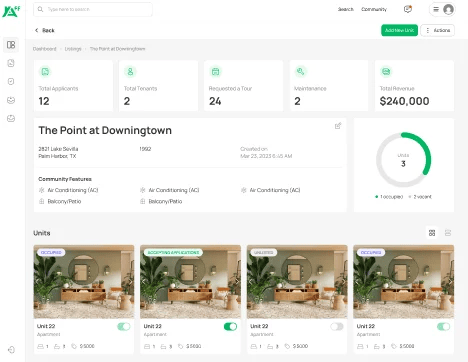468x362 pixels.
Task: Open the user avatar picture
Action: [x=448, y=9]
